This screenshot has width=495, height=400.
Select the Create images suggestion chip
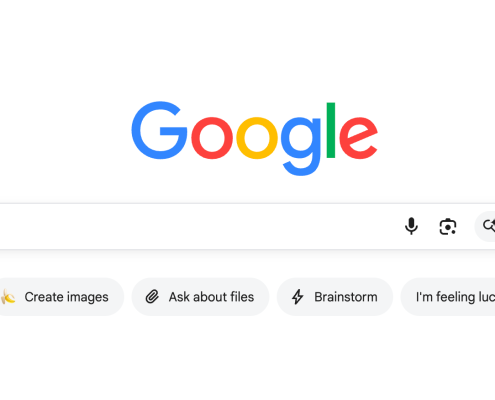point(60,297)
